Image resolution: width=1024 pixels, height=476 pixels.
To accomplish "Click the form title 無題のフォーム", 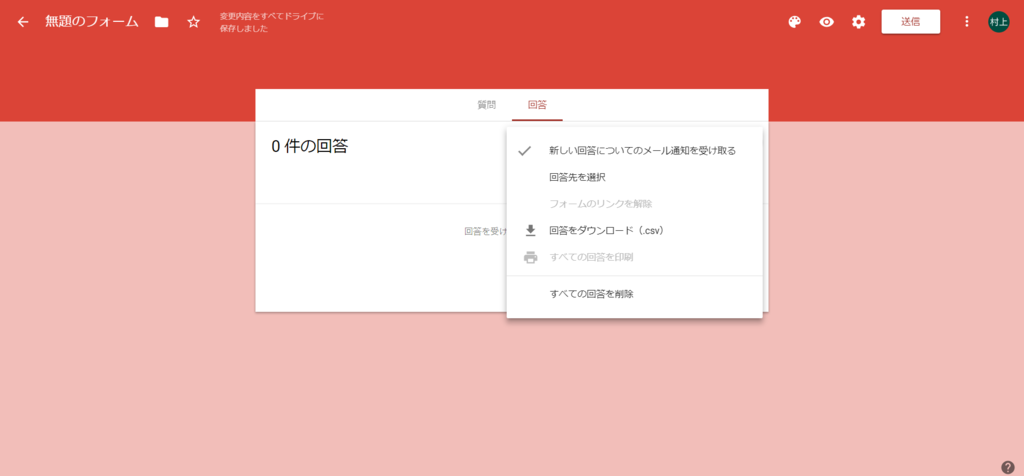I will (92, 22).
